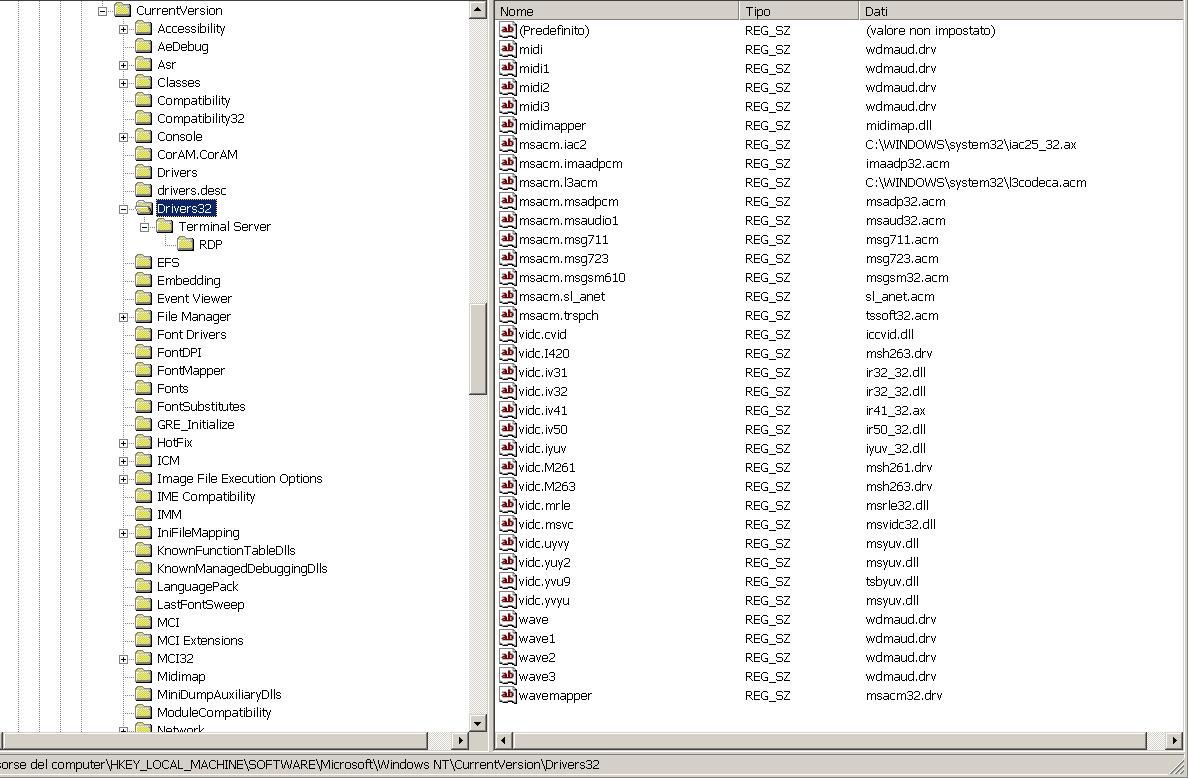The width and height of the screenshot is (1188, 778).
Task: Click the string icon next to midi2
Action: [508, 87]
